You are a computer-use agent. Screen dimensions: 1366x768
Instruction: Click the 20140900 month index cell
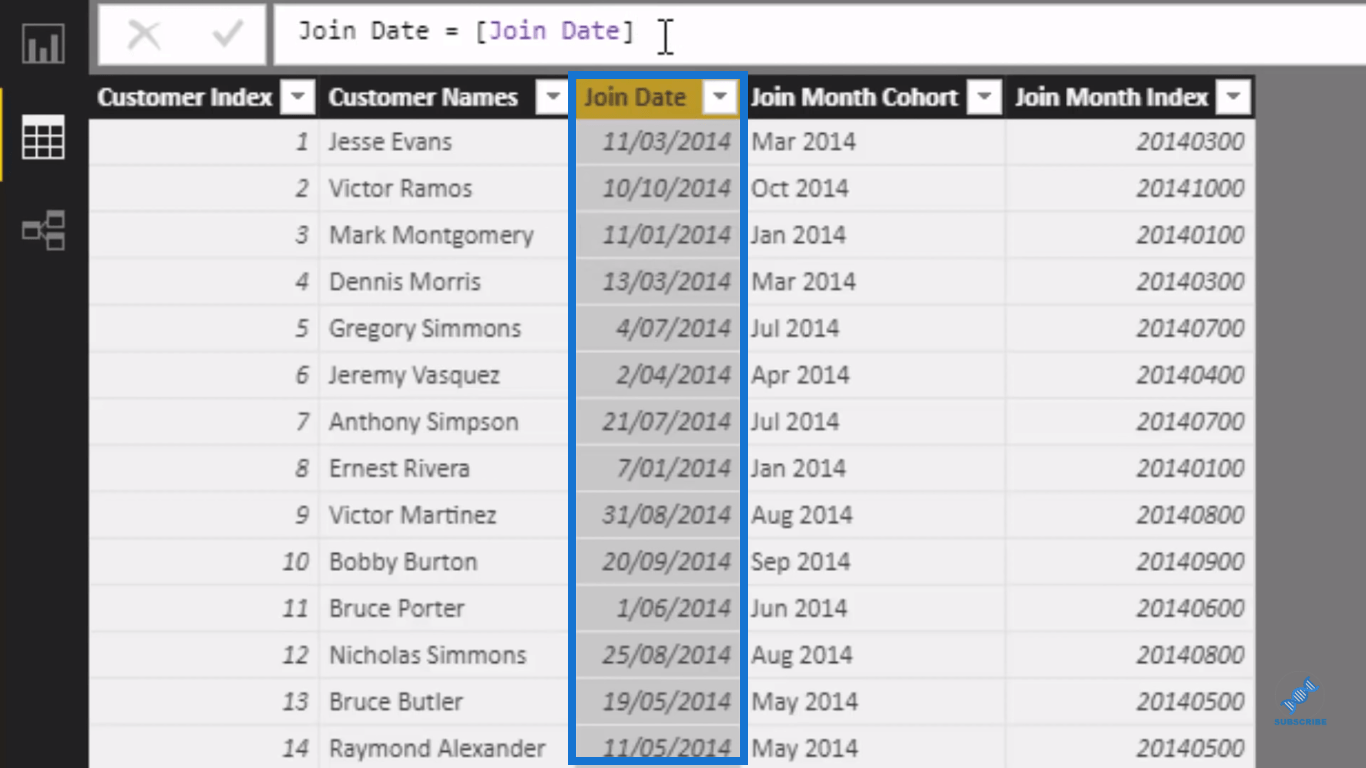(x=1130, y=562)
